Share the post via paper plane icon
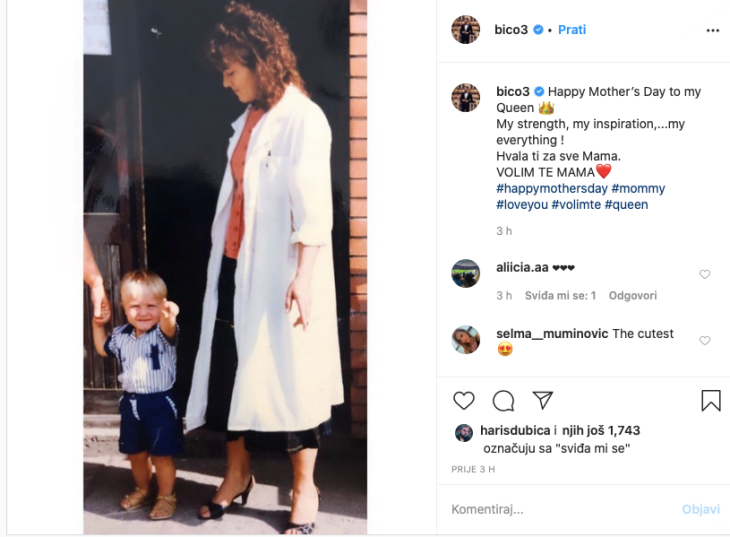The height and width of the screenshot is (537, 730). (542, 400)
